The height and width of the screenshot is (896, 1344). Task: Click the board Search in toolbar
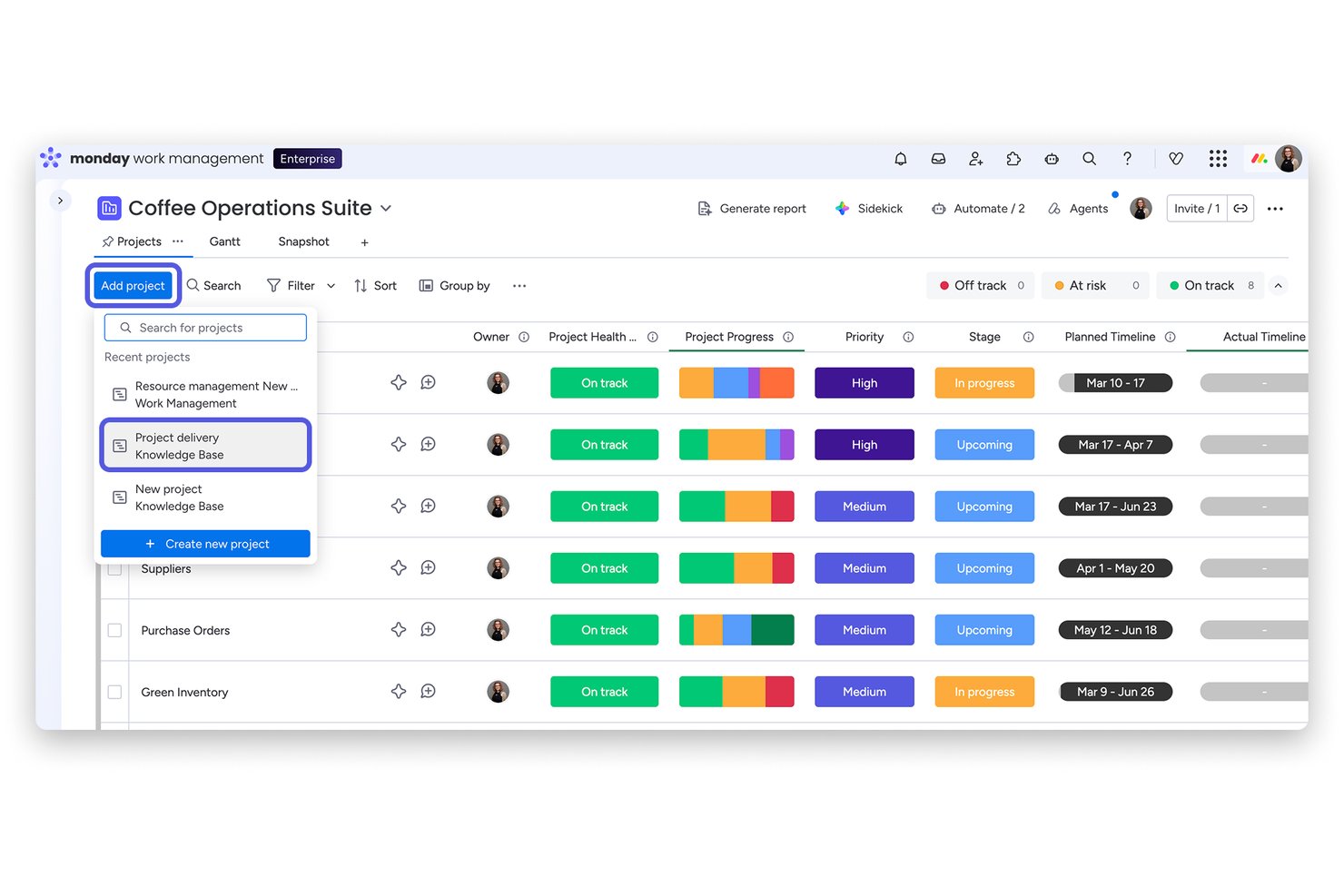214,286
